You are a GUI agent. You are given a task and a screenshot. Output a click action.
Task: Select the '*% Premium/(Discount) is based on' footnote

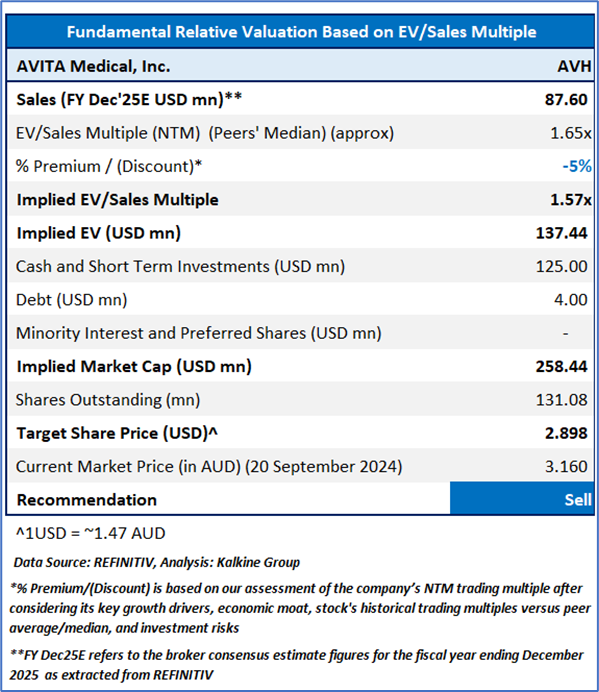[300, 608]
